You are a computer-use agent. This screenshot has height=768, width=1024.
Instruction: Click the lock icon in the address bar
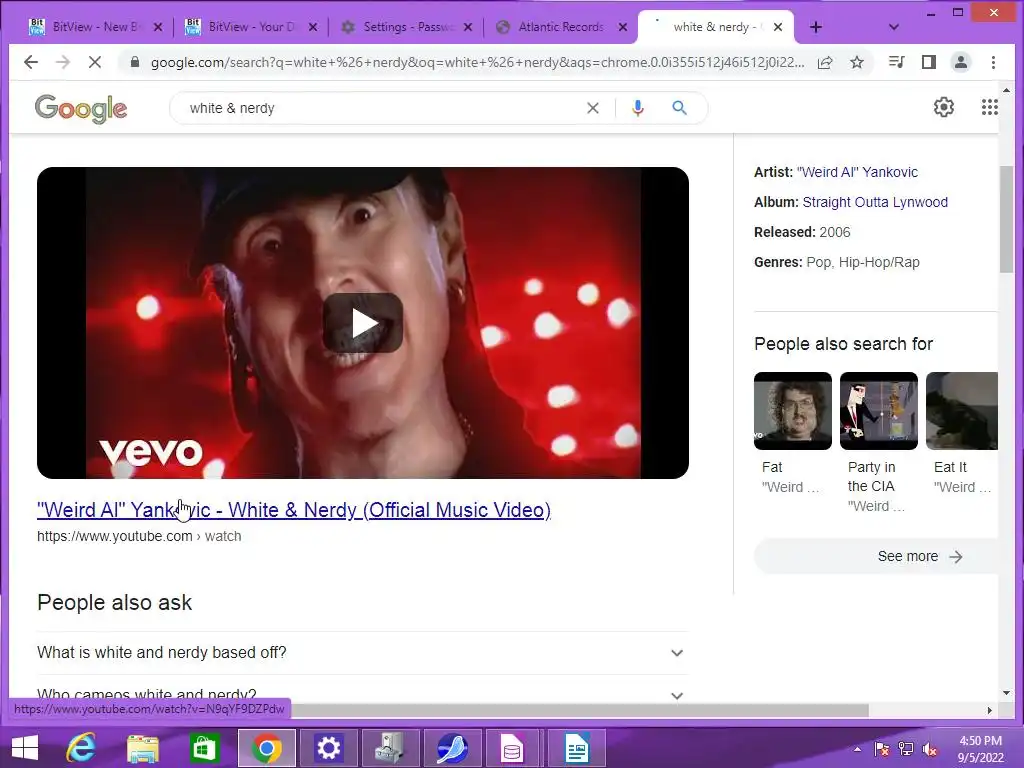tap(135, 62)
